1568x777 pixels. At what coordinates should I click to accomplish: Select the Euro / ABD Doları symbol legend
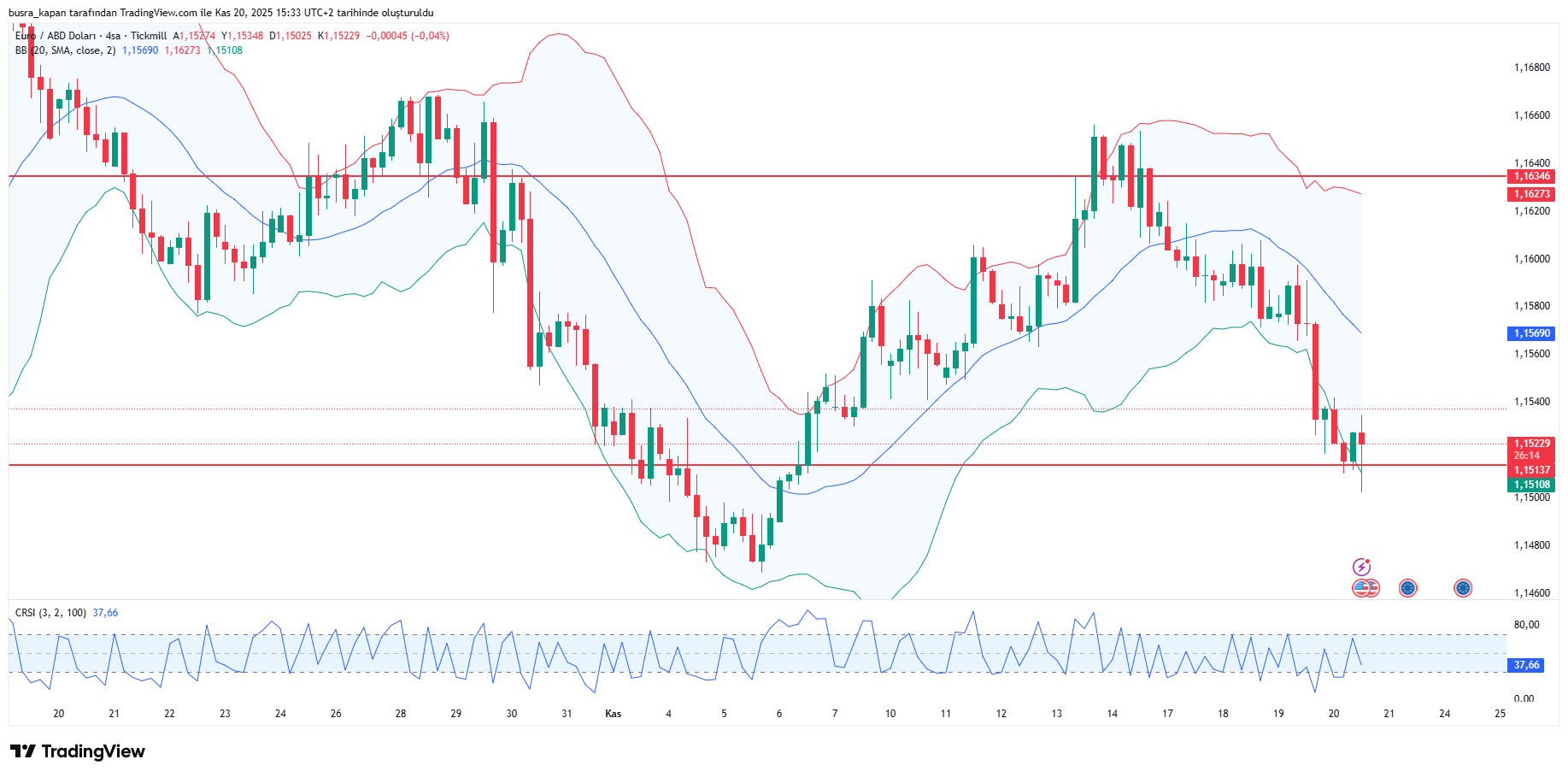[56, 36]
